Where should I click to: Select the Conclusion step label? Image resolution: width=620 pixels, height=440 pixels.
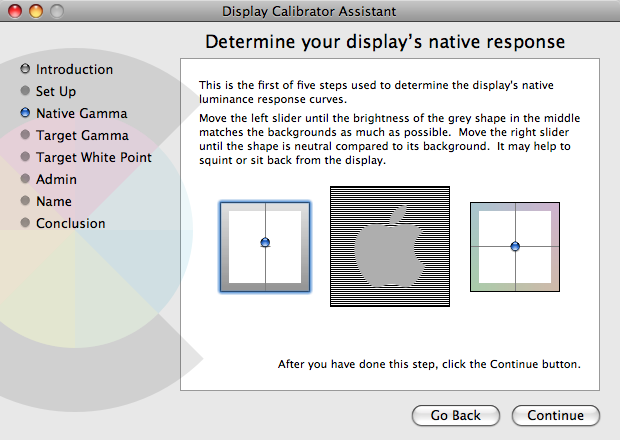(70, 224)
